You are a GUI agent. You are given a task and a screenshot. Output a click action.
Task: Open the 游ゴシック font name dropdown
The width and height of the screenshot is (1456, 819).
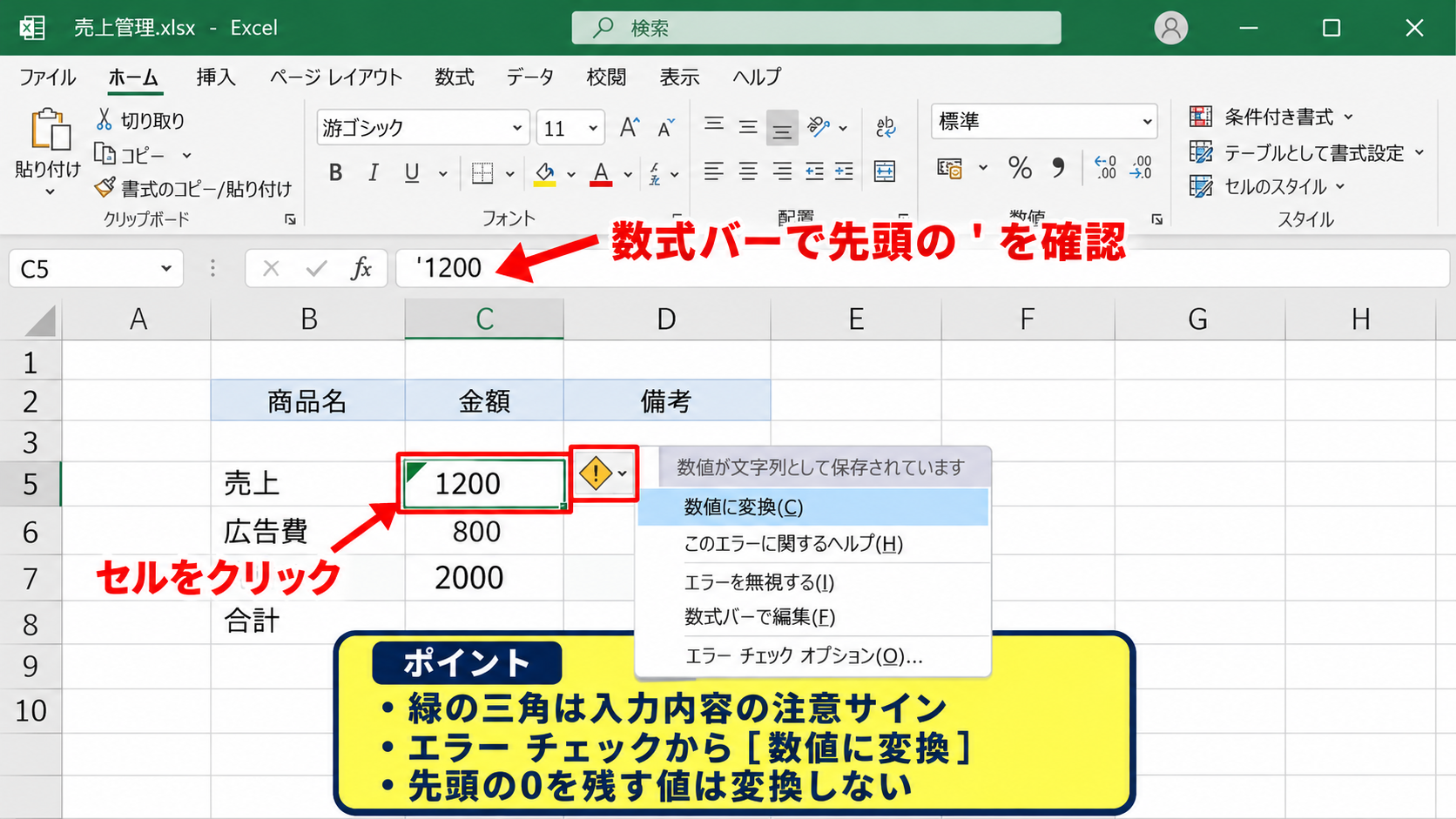click(517, 128)
